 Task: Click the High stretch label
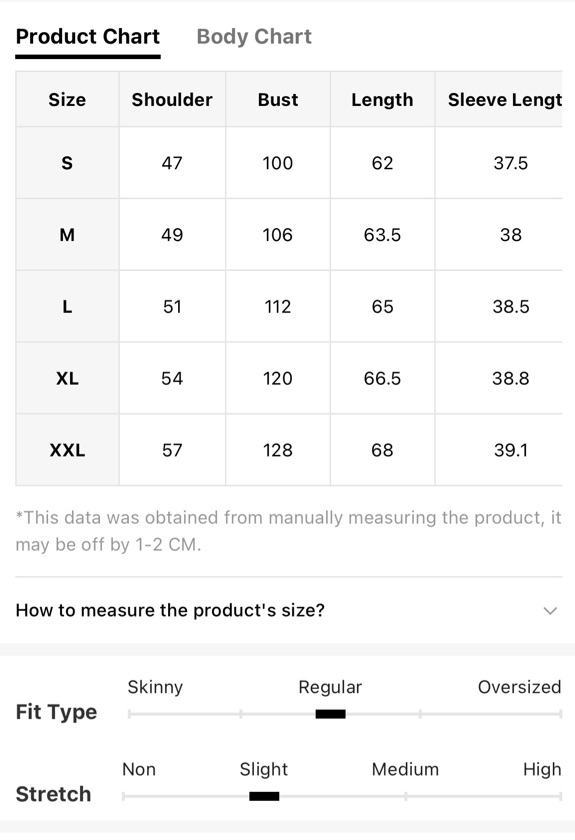542,770
